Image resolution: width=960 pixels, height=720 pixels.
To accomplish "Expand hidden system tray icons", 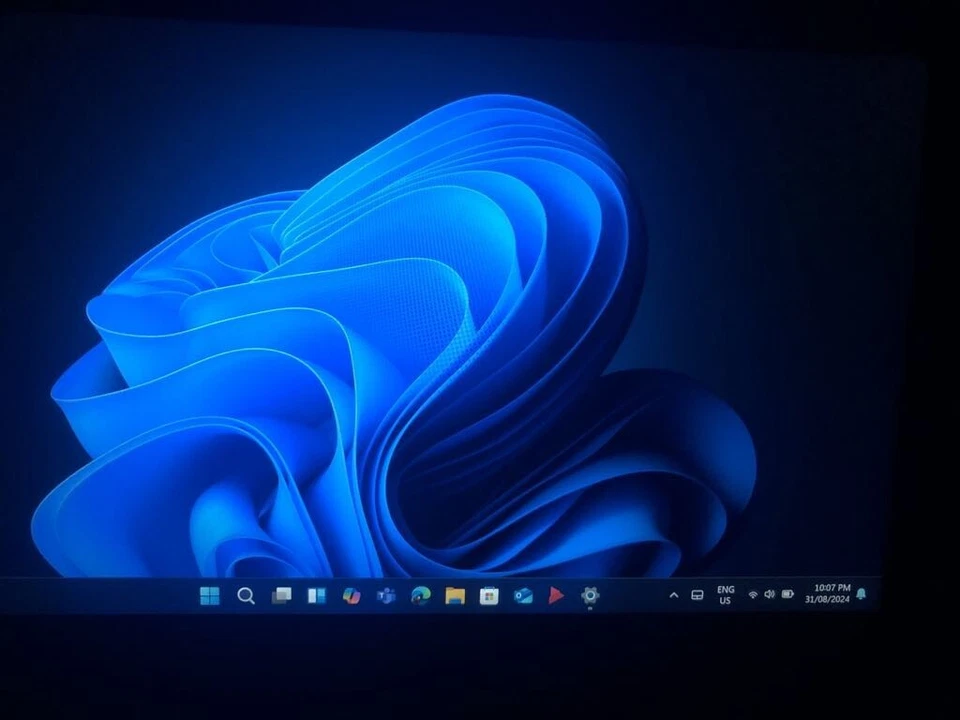I will point(674,593).
